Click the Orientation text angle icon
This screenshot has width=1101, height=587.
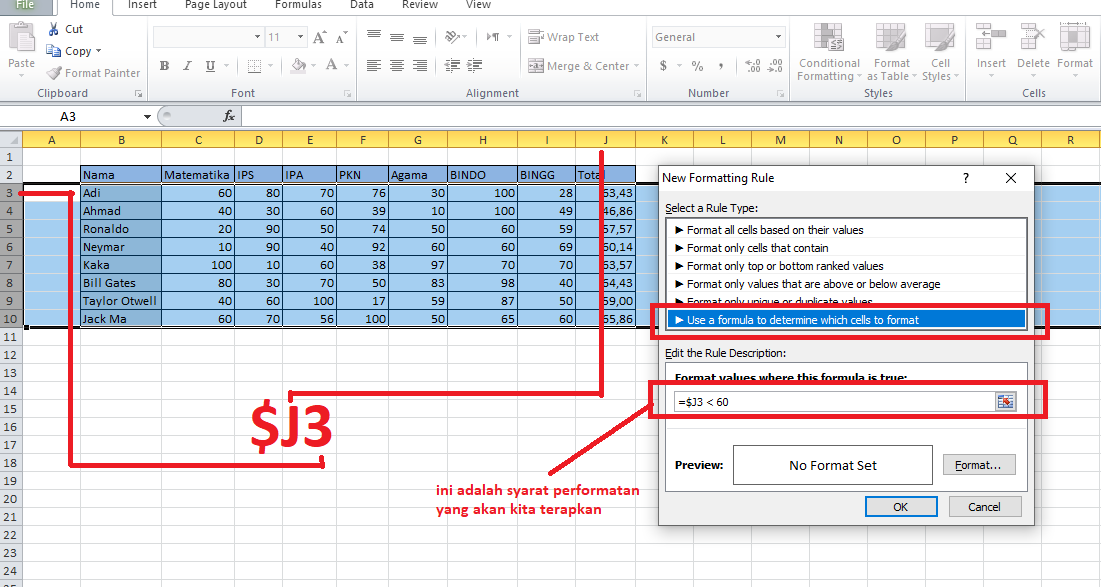[452, 37]
